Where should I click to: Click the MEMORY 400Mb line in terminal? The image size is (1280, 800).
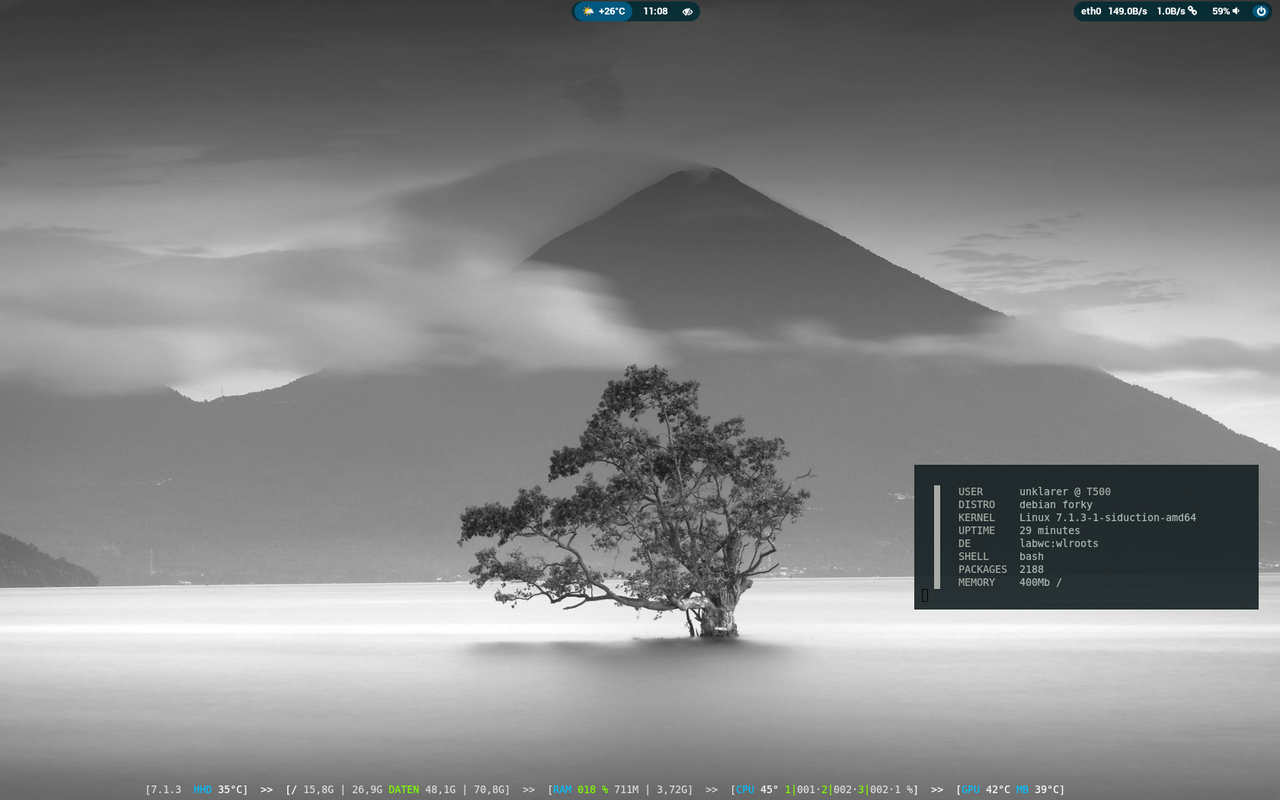coord(1010,583)
